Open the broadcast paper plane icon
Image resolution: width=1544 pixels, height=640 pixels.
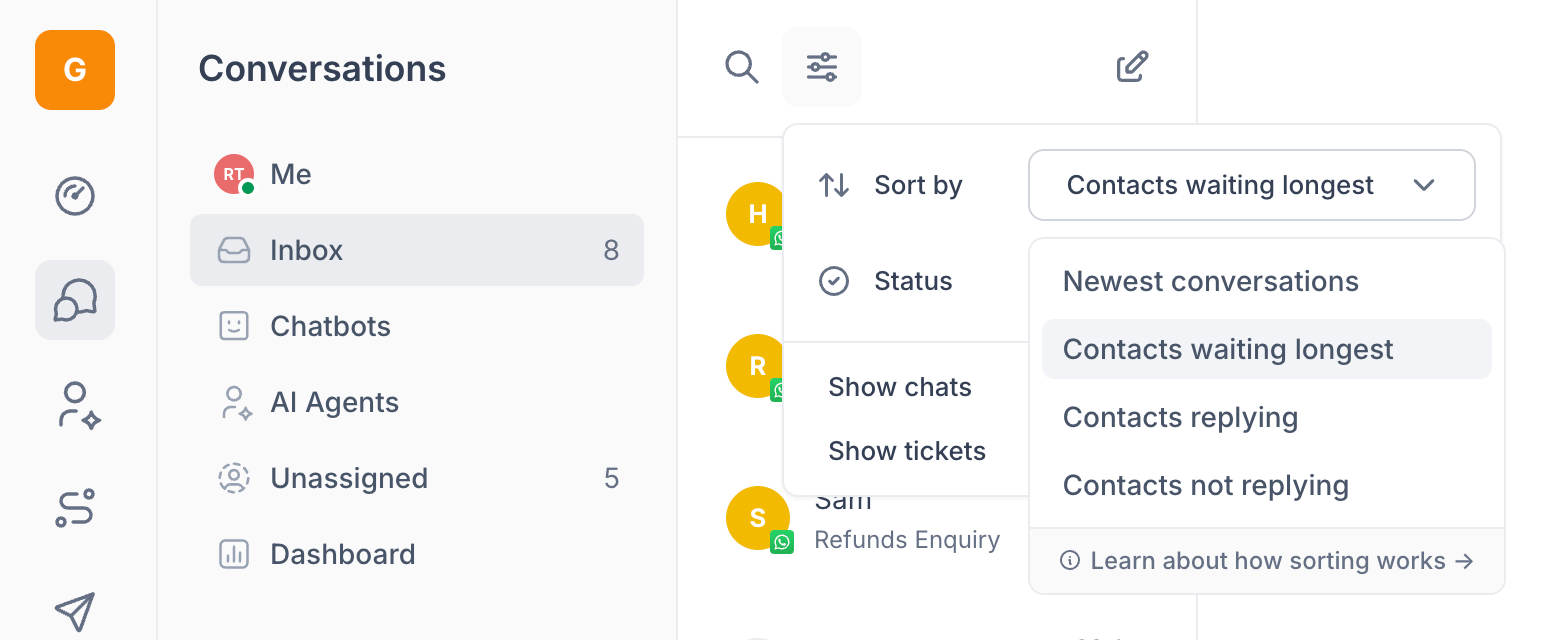click(75, 611)
